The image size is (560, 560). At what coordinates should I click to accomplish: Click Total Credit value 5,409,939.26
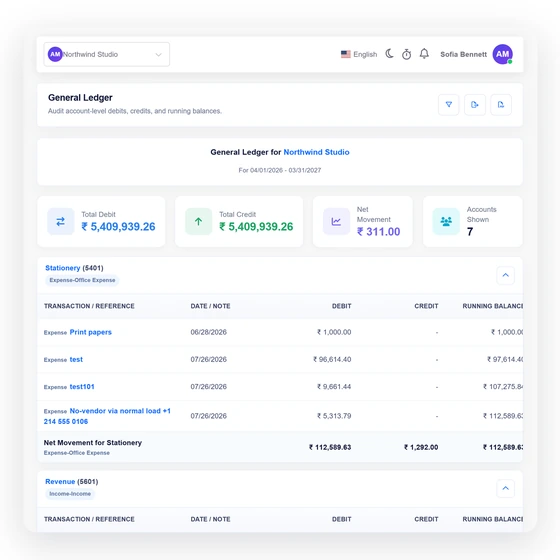click(256, 227)
